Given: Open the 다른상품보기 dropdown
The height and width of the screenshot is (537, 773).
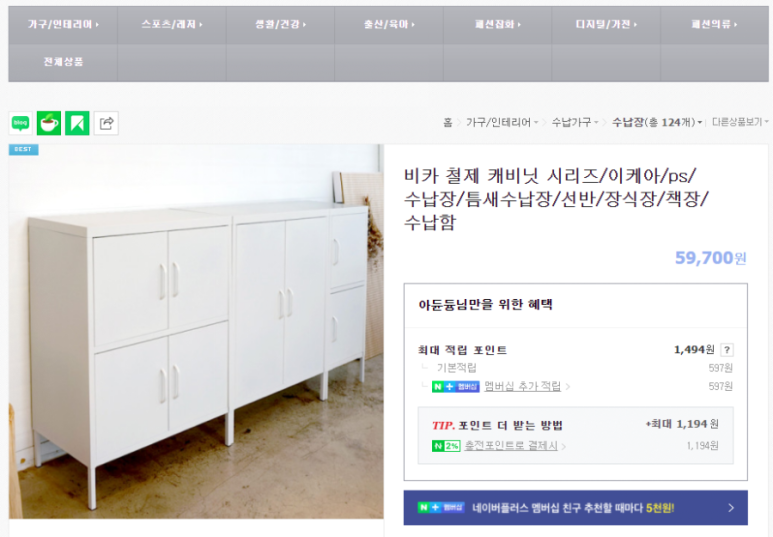Looking at the screenshot, I should (x=740, y=122).
